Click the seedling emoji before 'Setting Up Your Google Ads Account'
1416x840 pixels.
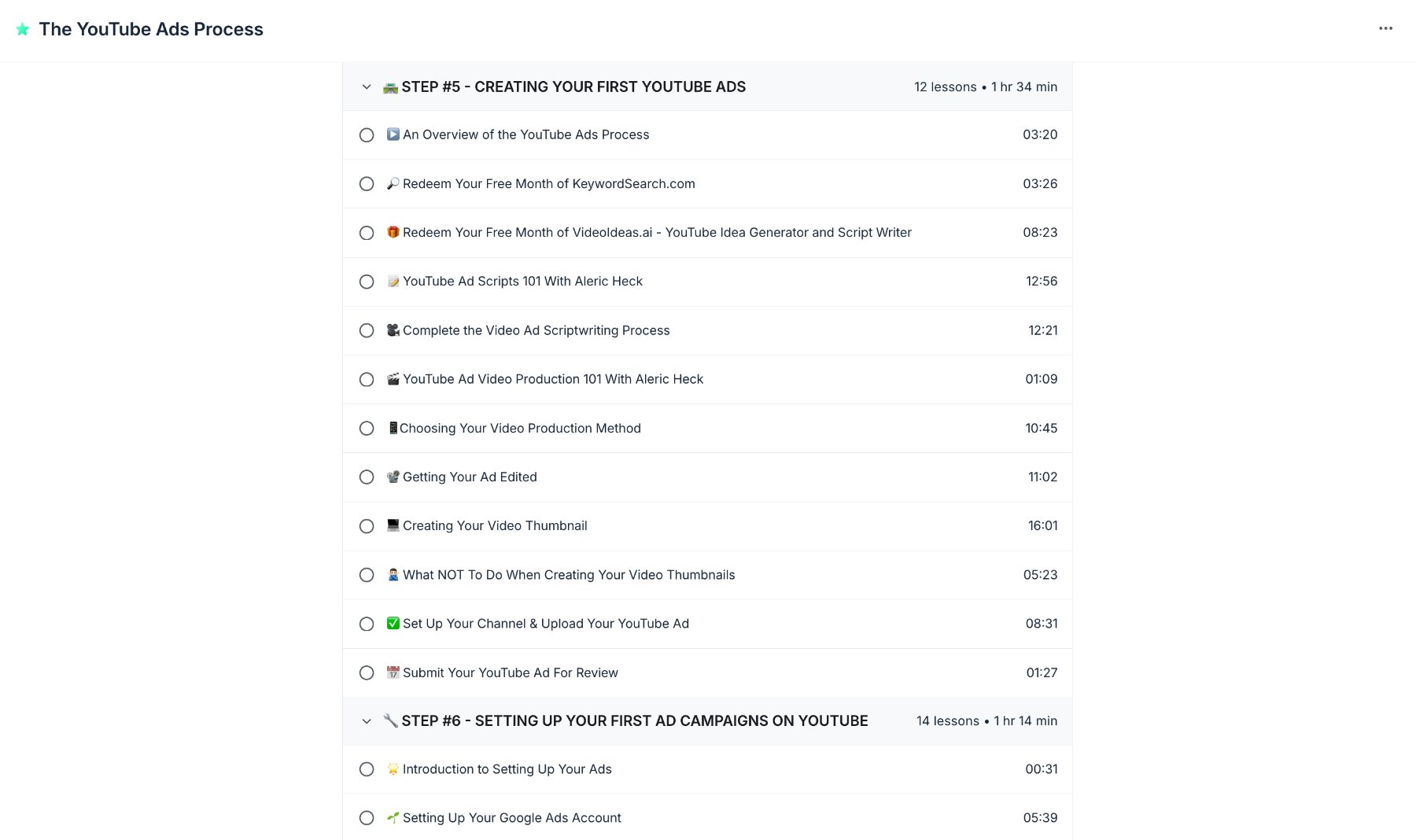393,818
